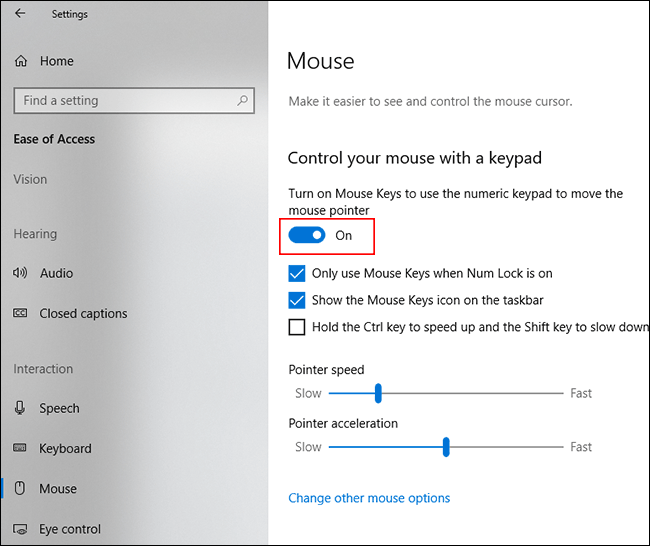This screenshot has height=546, width=650.
Task: Click the Home icon in sidebar
Action: click(21, 61)
